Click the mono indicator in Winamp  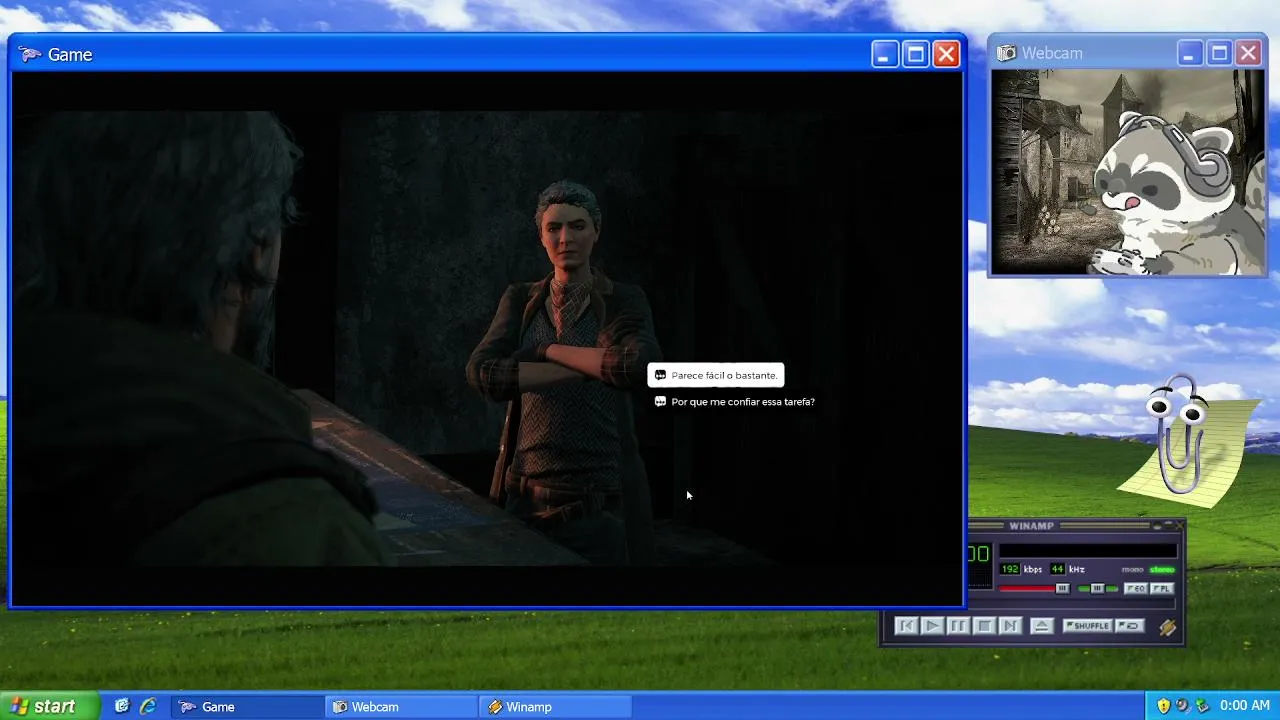1132,570
